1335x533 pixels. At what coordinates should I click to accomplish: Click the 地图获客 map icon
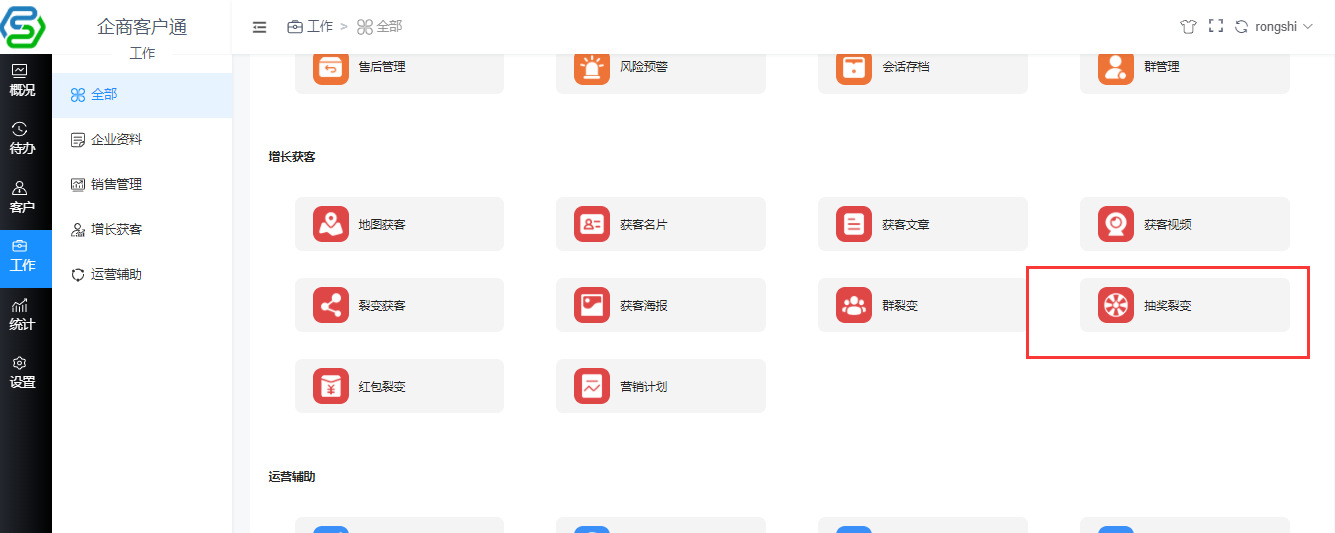[x=331, y=224]
